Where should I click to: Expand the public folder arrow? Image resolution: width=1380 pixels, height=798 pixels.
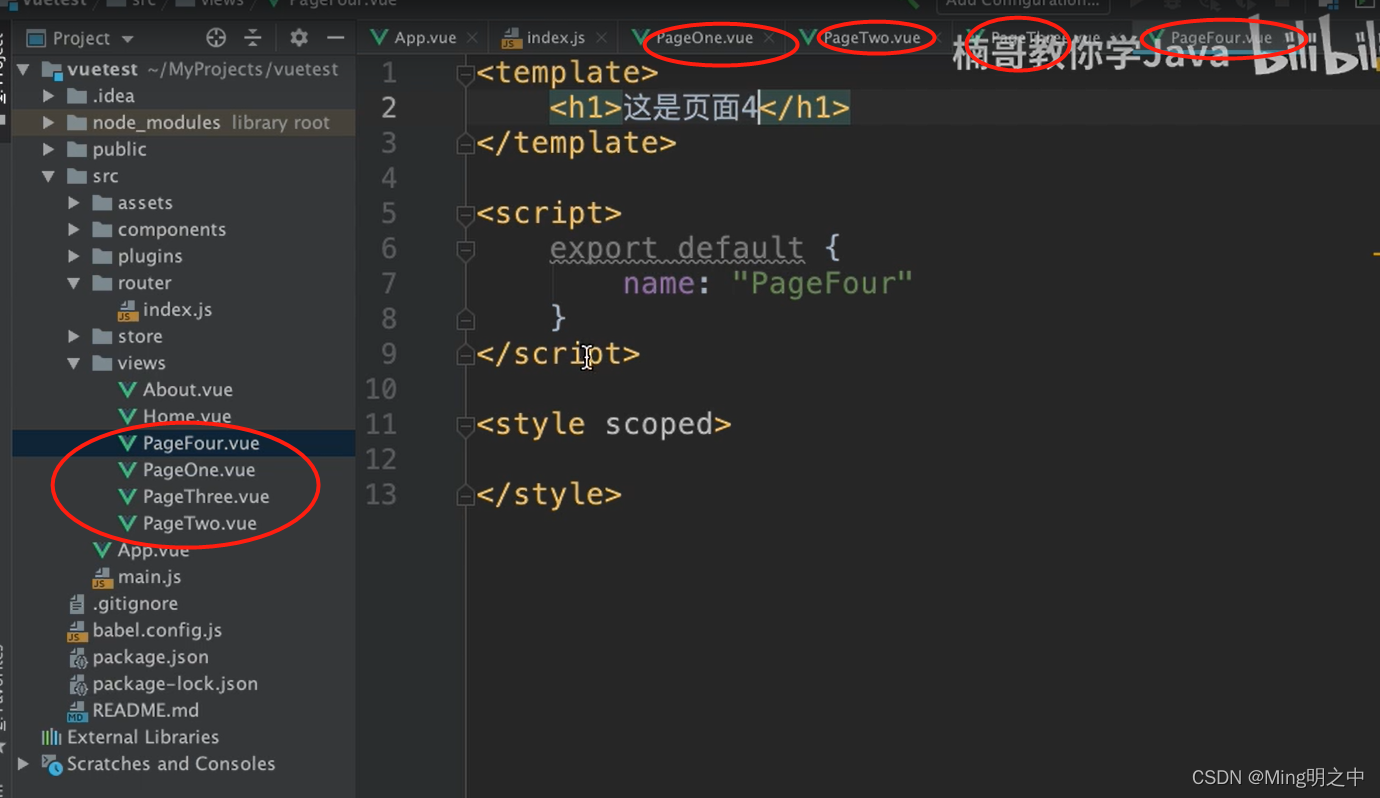[48, 150]
